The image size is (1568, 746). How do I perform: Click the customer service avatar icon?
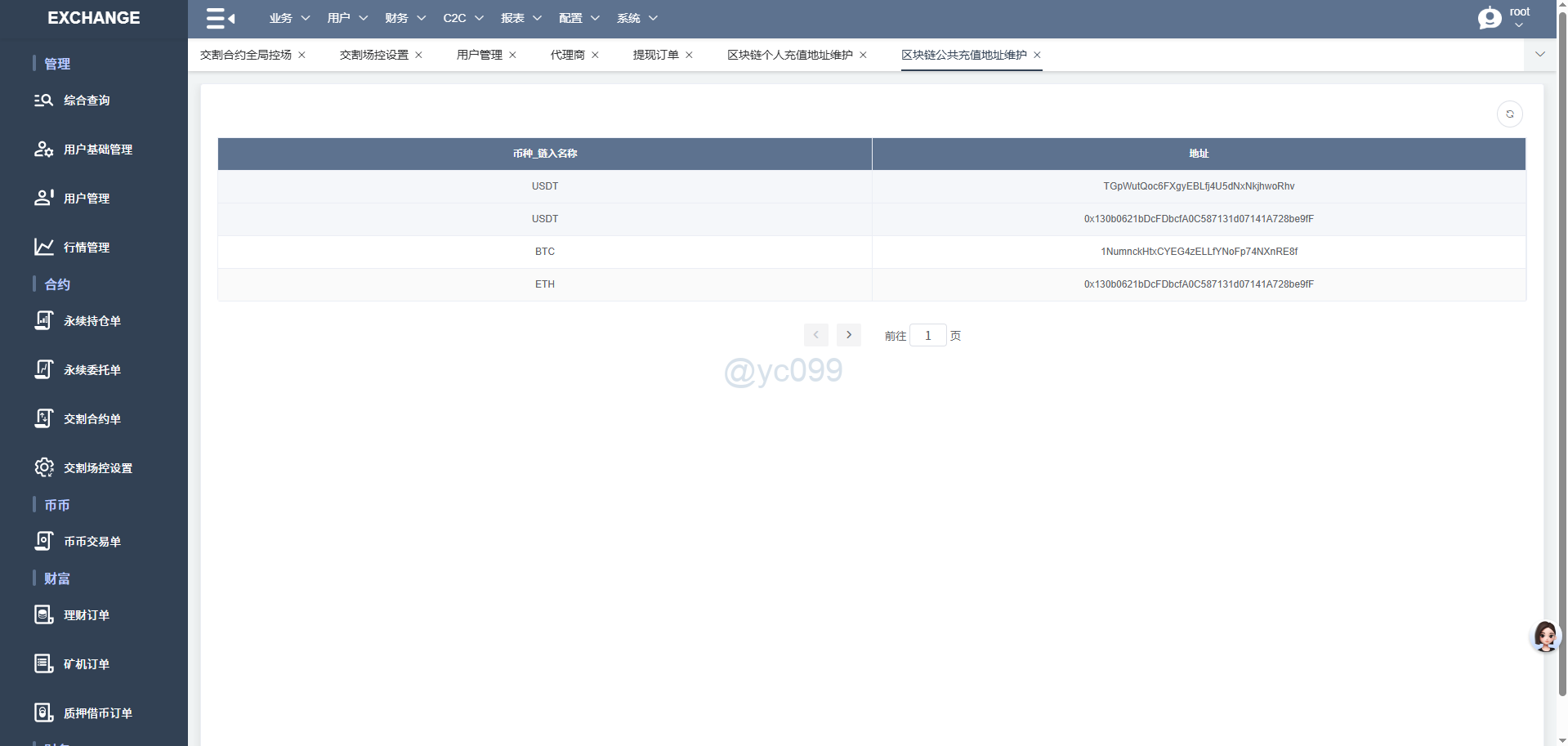click(x=1544, y=636)
